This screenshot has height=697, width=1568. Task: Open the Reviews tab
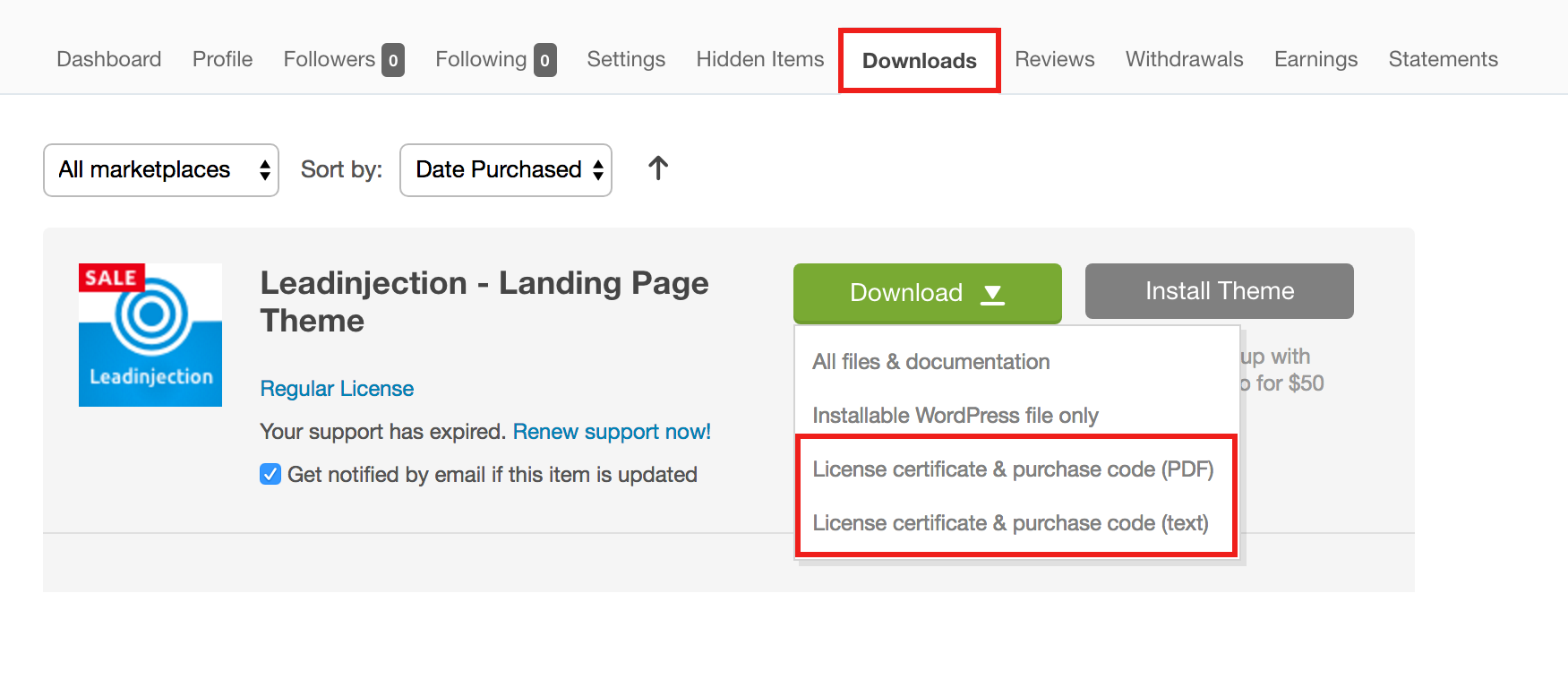click(x=1055, y=59)
